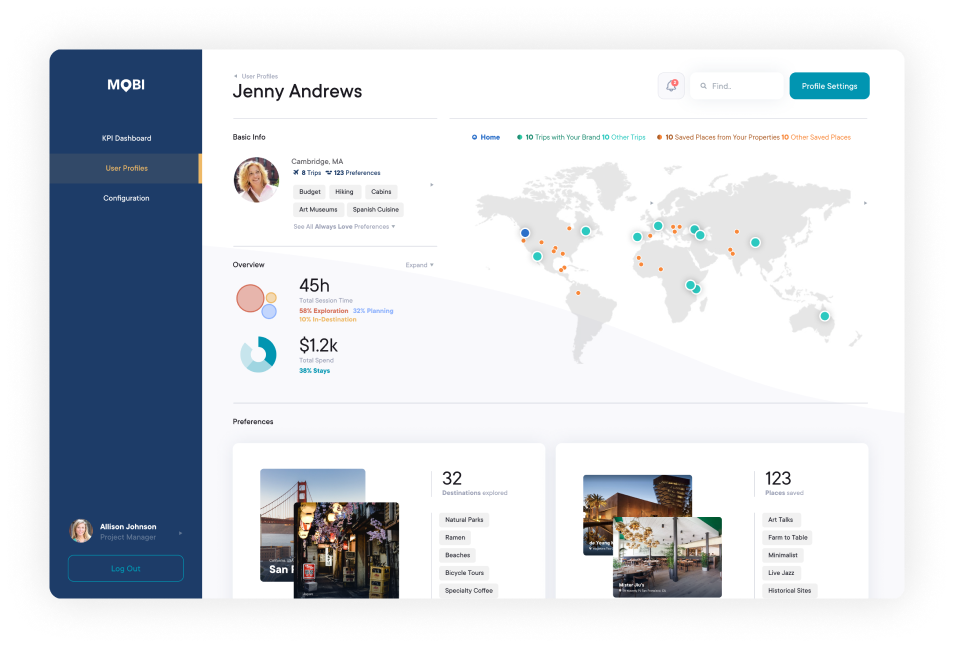
Task: Click the Find search field
Action: click(740, 86)
